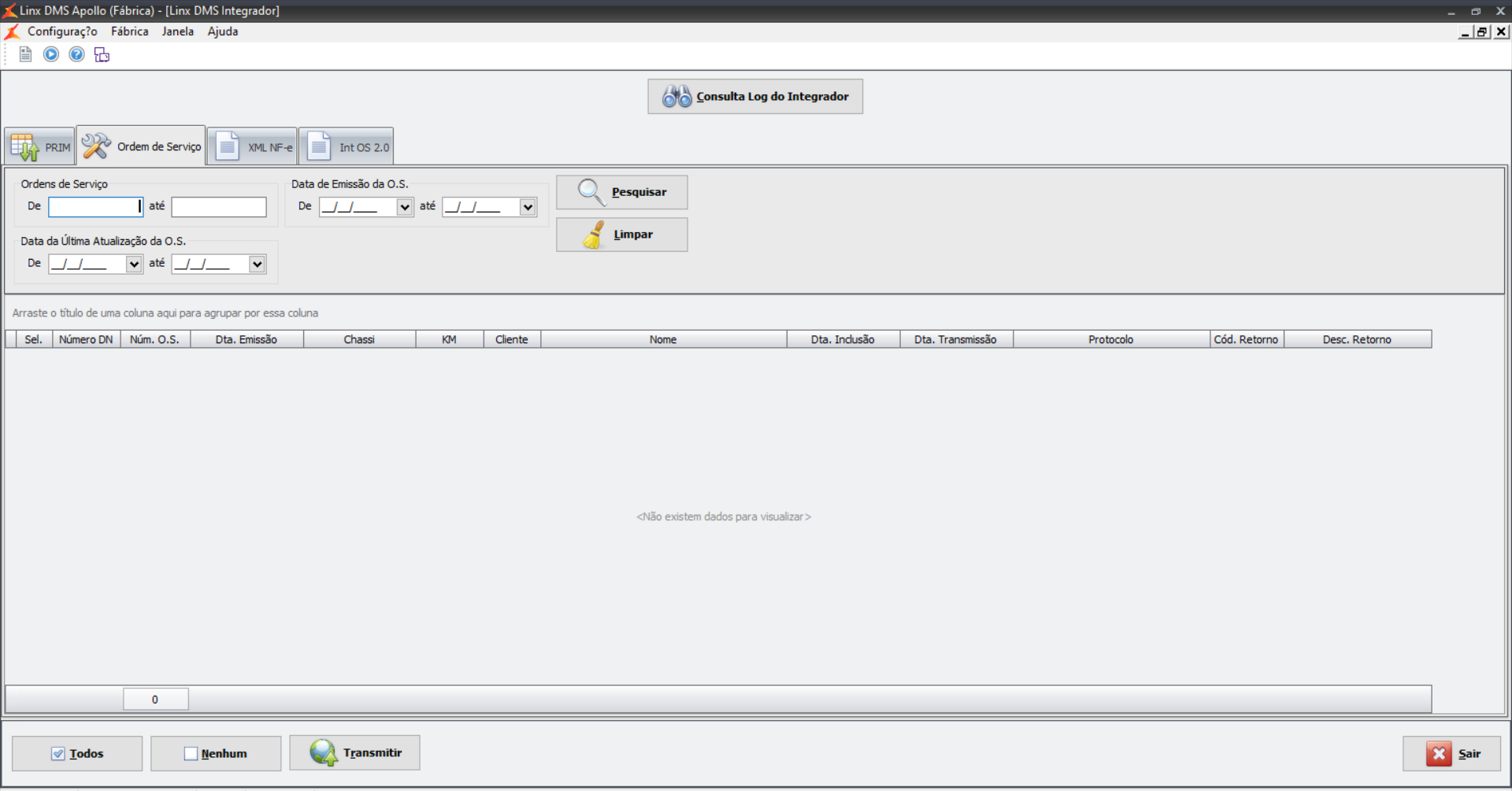Screen dimensions: 1512x791
Task: Open the help question mark icon
Action: tap(76, 54)
